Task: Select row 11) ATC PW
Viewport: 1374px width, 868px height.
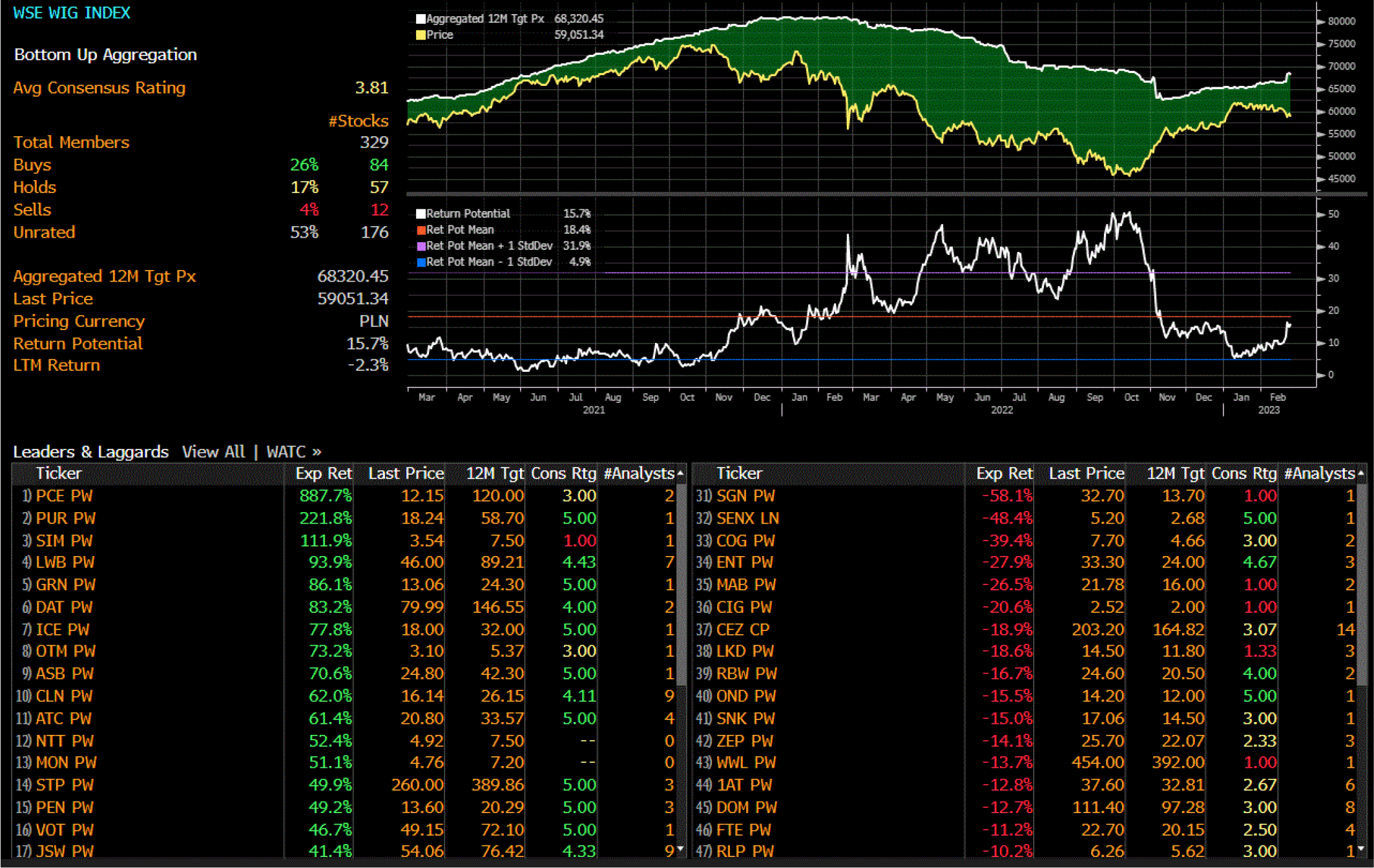Action: click(344, 718)
